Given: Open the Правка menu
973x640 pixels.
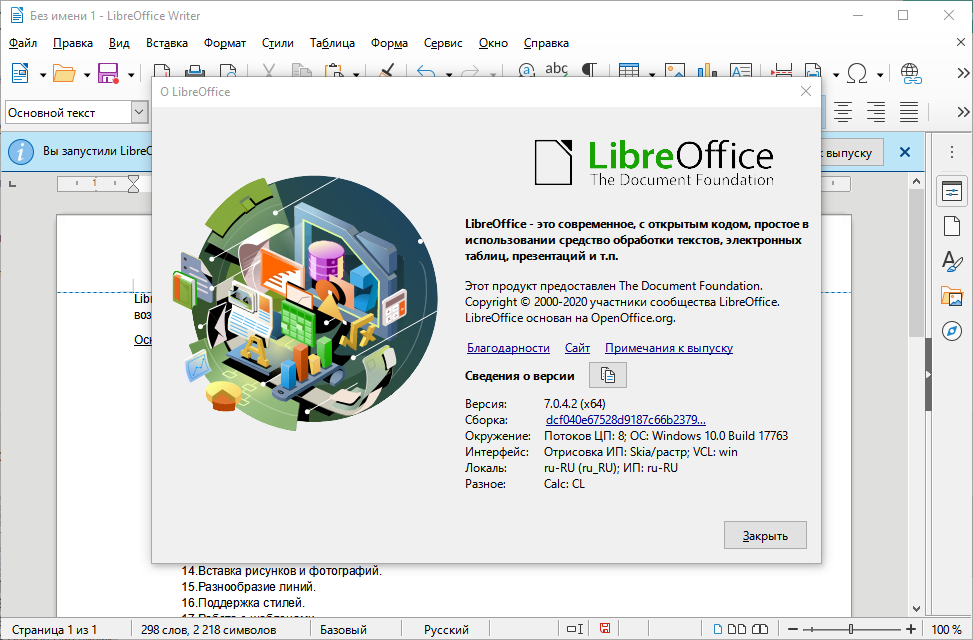Looking at the screenshot, I should (73, 43).
